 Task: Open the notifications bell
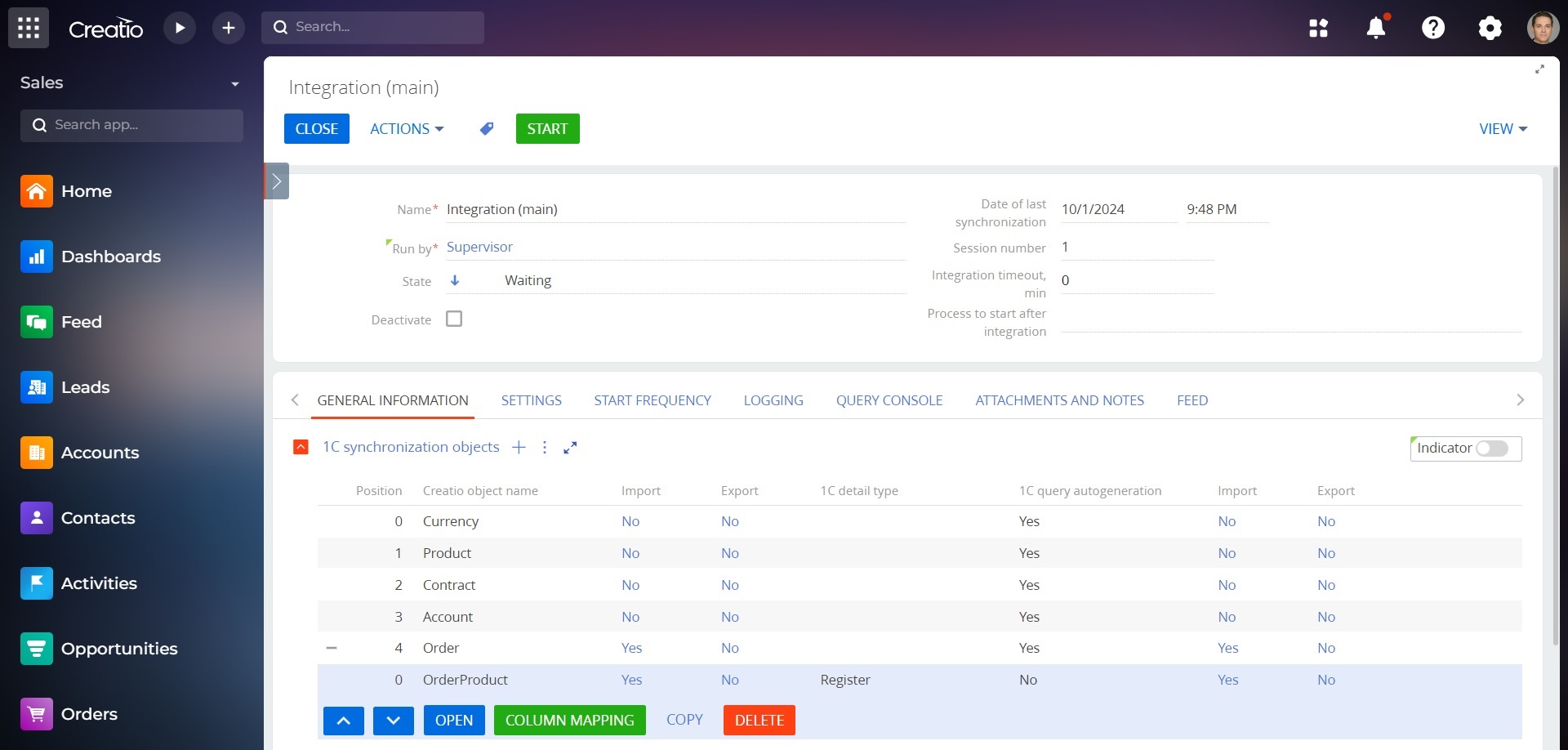[1375, 28]
